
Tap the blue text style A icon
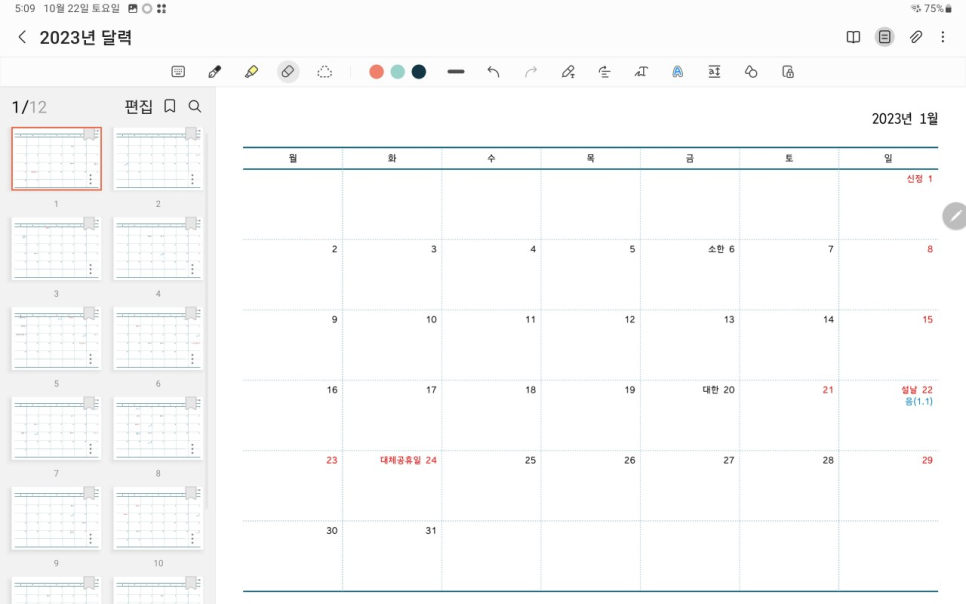click(x=678, y=71)
